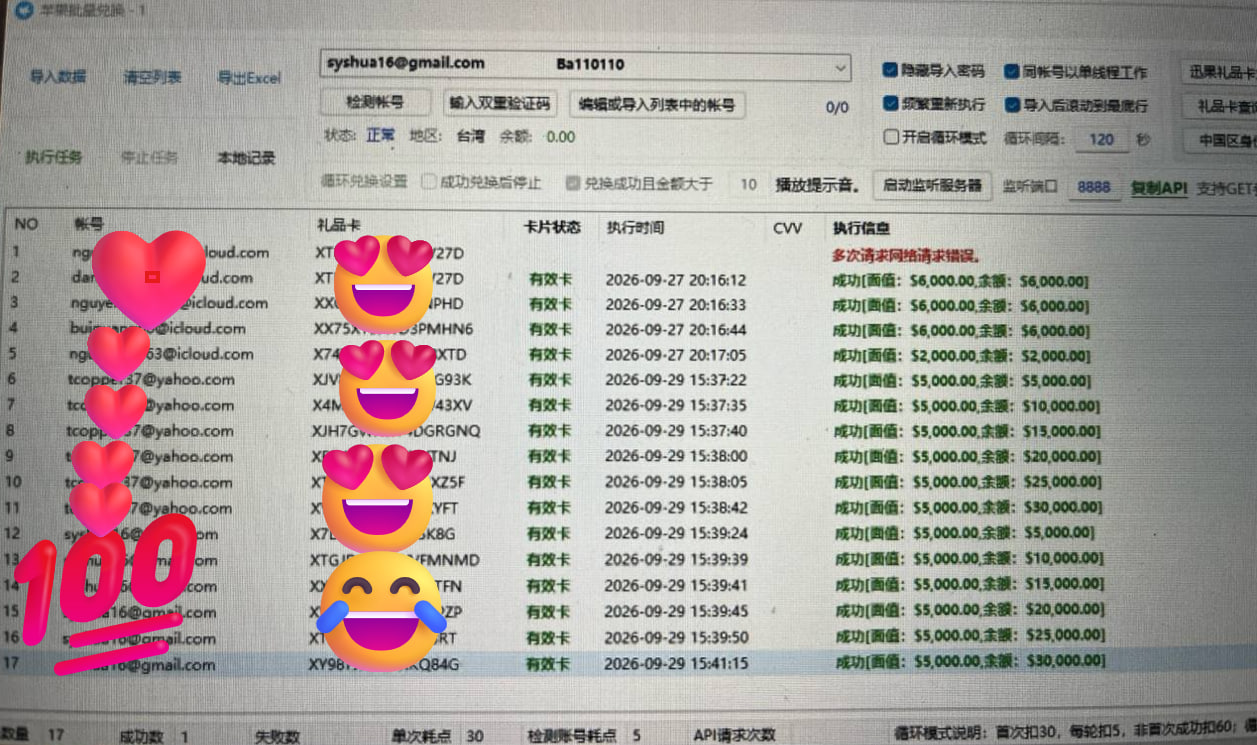Select time cell 2026-09-29 15:38:00
This screenshot has height=745, width=1257.
(675, 456)
